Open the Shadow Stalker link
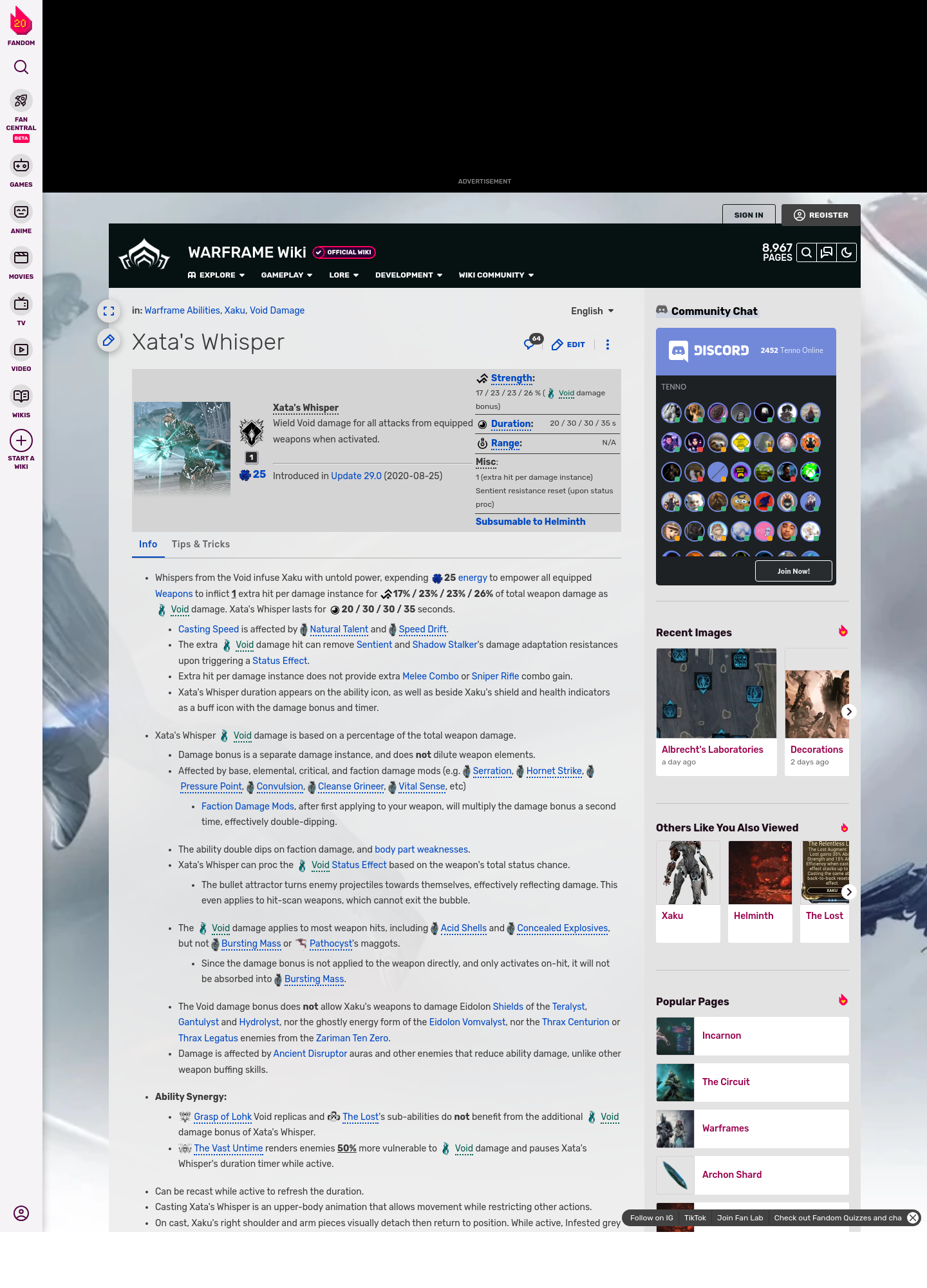 point(445,645)
